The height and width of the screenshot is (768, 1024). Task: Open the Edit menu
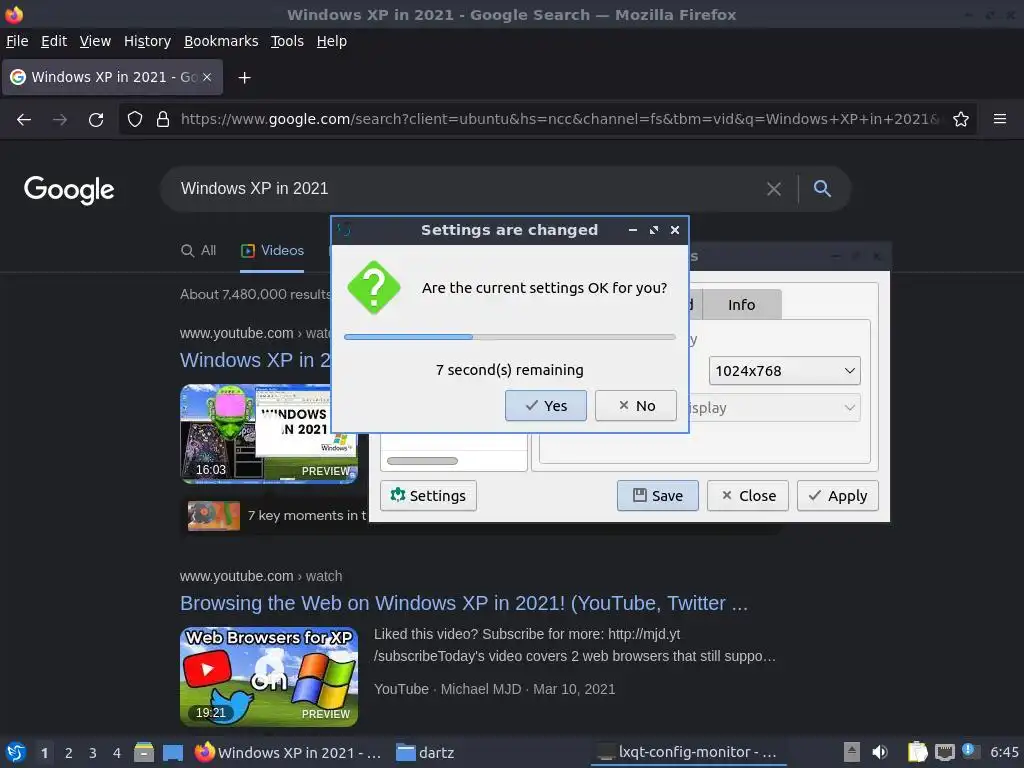point(54,41)
